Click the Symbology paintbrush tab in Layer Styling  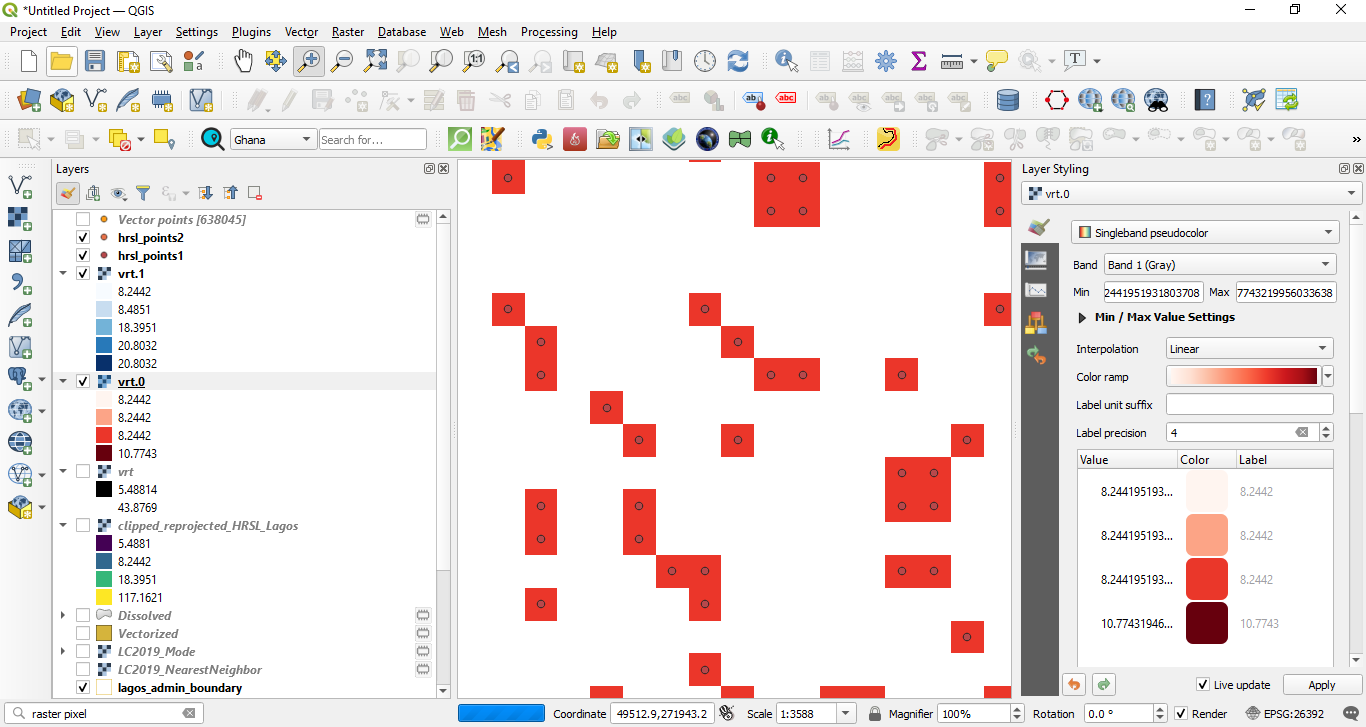[x=1037, y=227]
